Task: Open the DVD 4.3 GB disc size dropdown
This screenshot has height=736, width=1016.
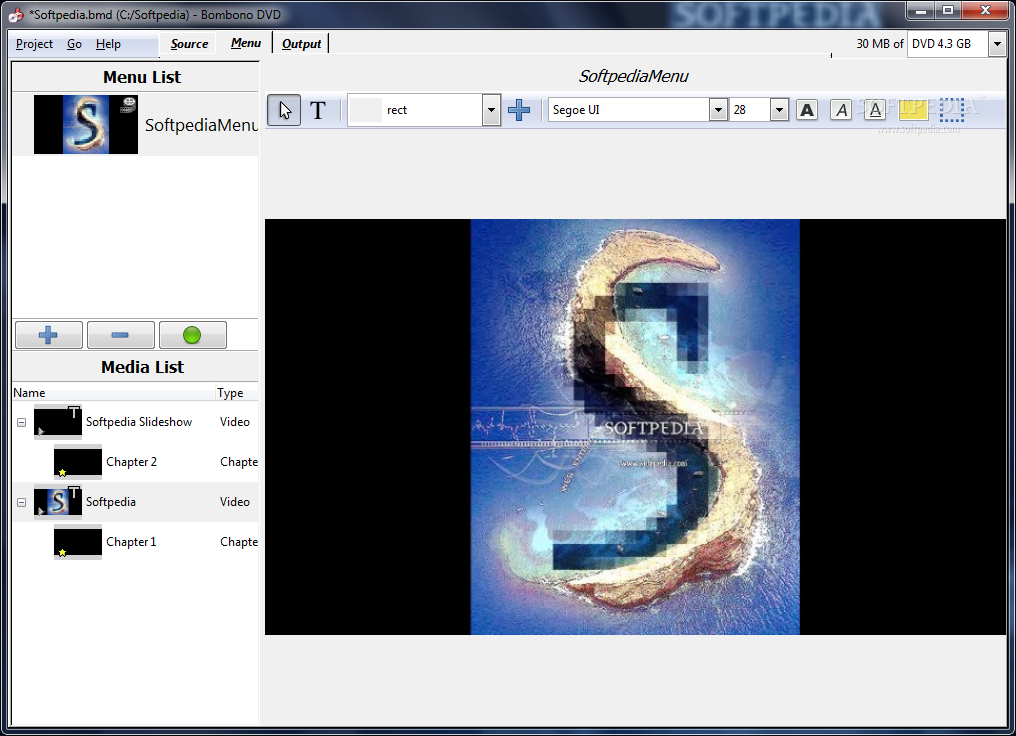Action: 997,44
